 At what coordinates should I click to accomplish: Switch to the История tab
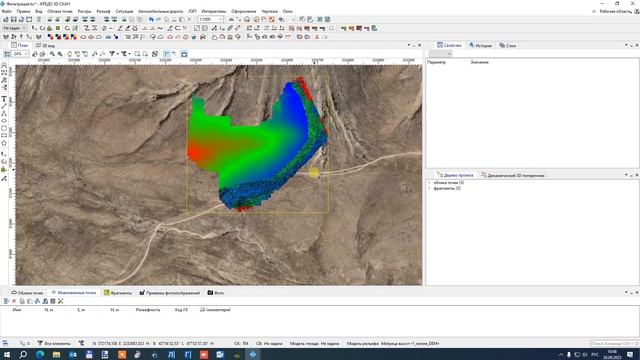coord(480,45)
